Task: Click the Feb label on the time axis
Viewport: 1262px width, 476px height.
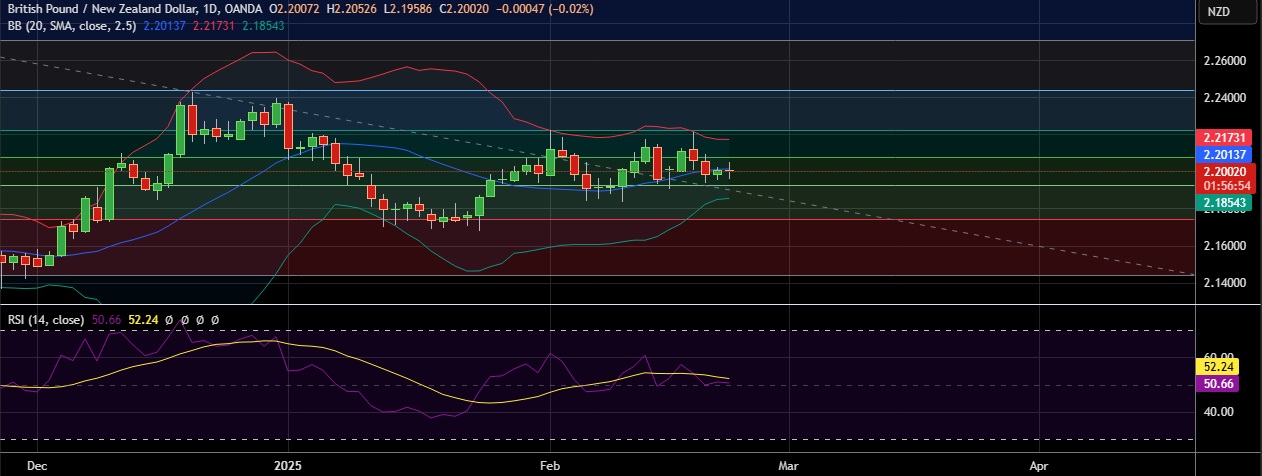Action: pos(550,466)
